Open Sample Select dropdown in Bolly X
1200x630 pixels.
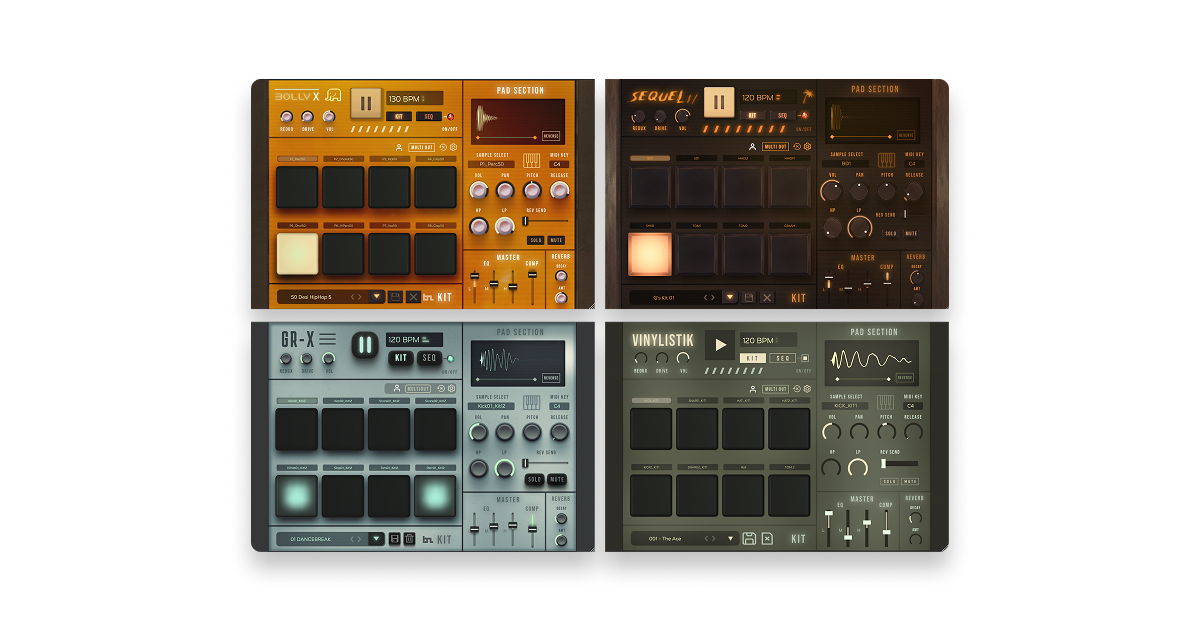[x=491, y=164]
